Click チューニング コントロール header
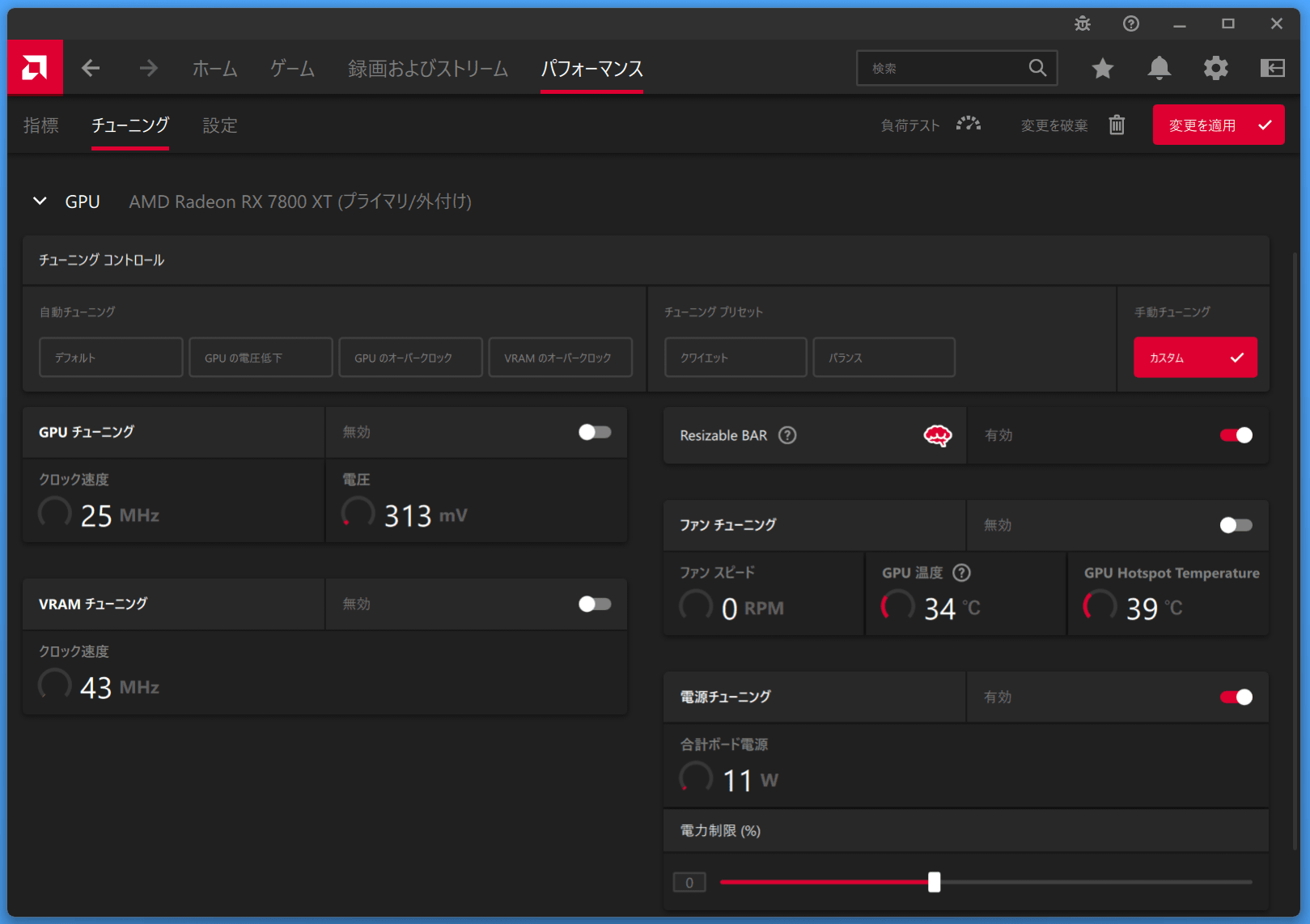This screenshot has width=1310, height=924. coord(102,260)
